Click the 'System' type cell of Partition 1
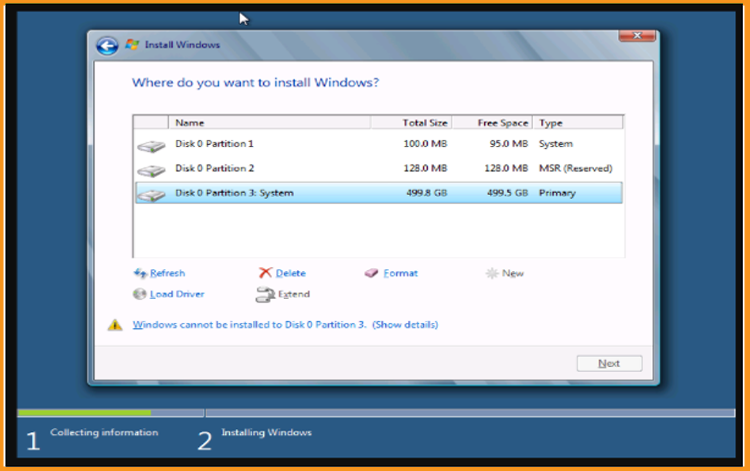 [x=555, y=144]
